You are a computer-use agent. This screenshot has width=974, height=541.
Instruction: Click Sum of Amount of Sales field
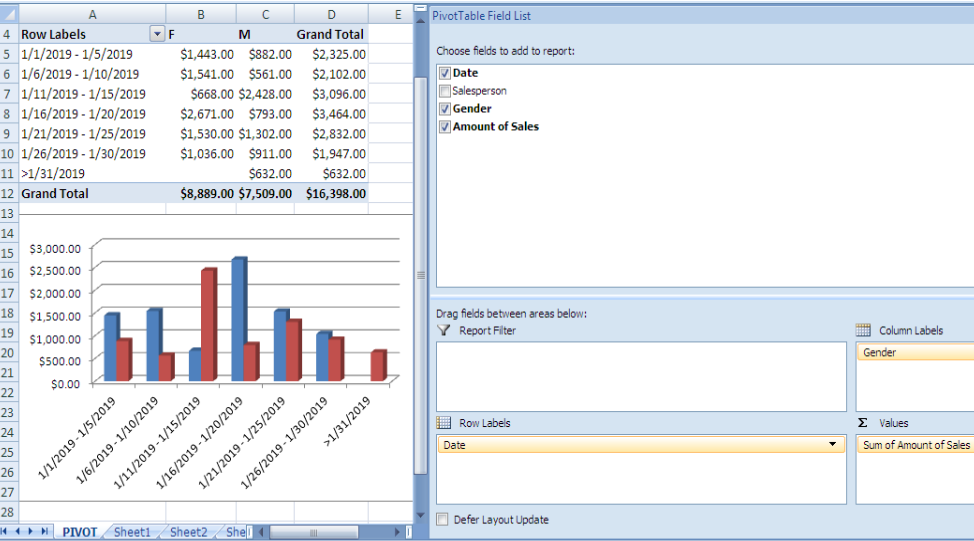[x=916, y=445]
